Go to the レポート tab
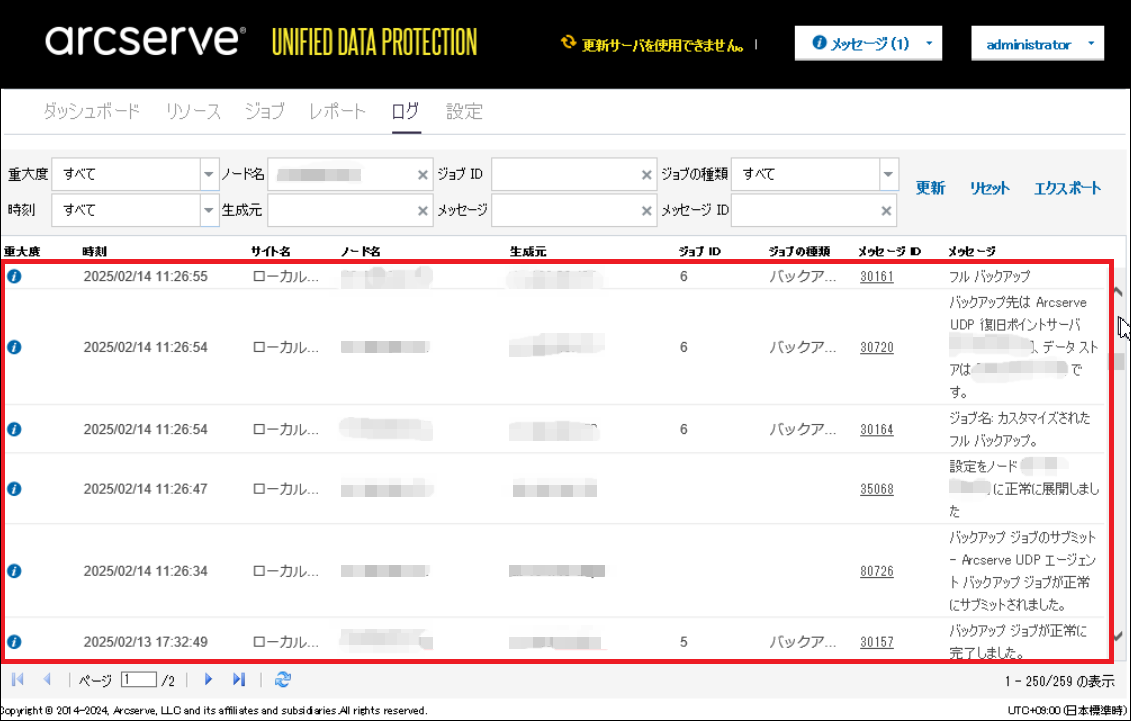The height and width of the screenshot is (721, 1131). 337,111
